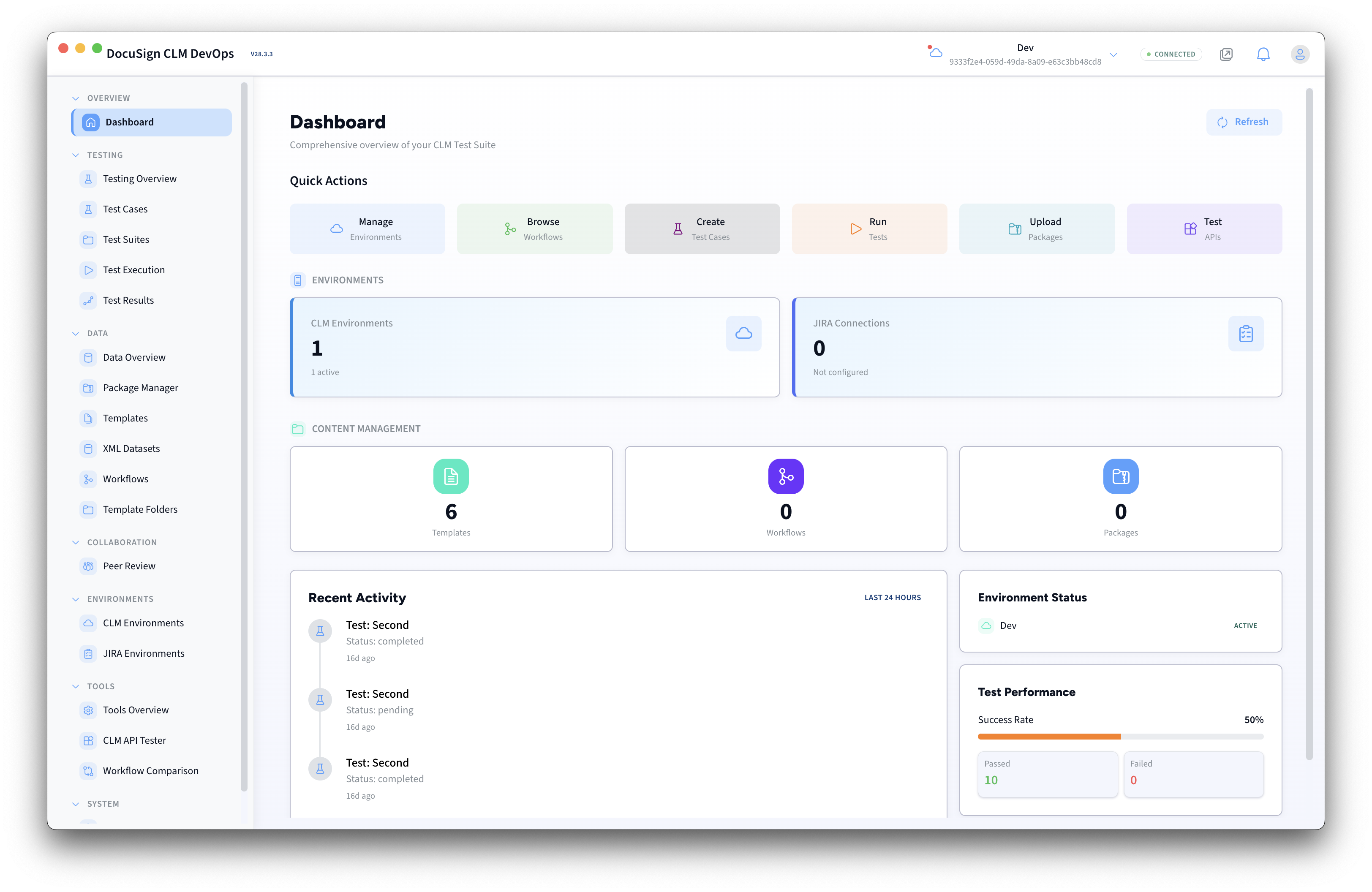This screenshot has width=1372, height=892.
Task: Click the Run Tests quick action
Action: (869, 229)
